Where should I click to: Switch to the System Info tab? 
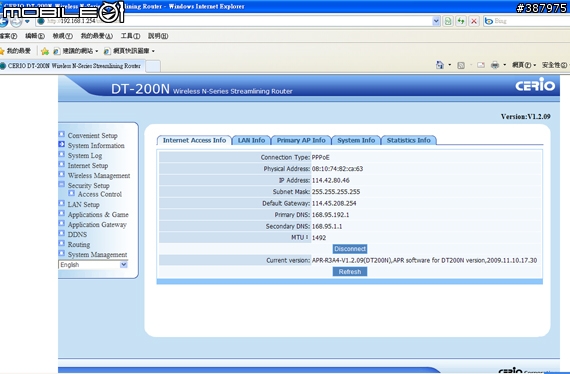click(356, 140)
